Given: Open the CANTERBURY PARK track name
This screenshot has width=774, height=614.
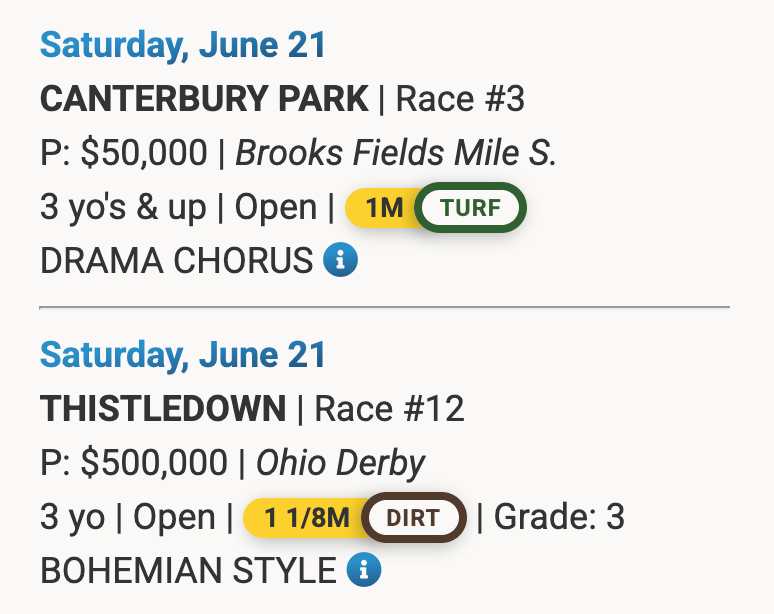Looking at the screenshot, I should pos(204,100).
